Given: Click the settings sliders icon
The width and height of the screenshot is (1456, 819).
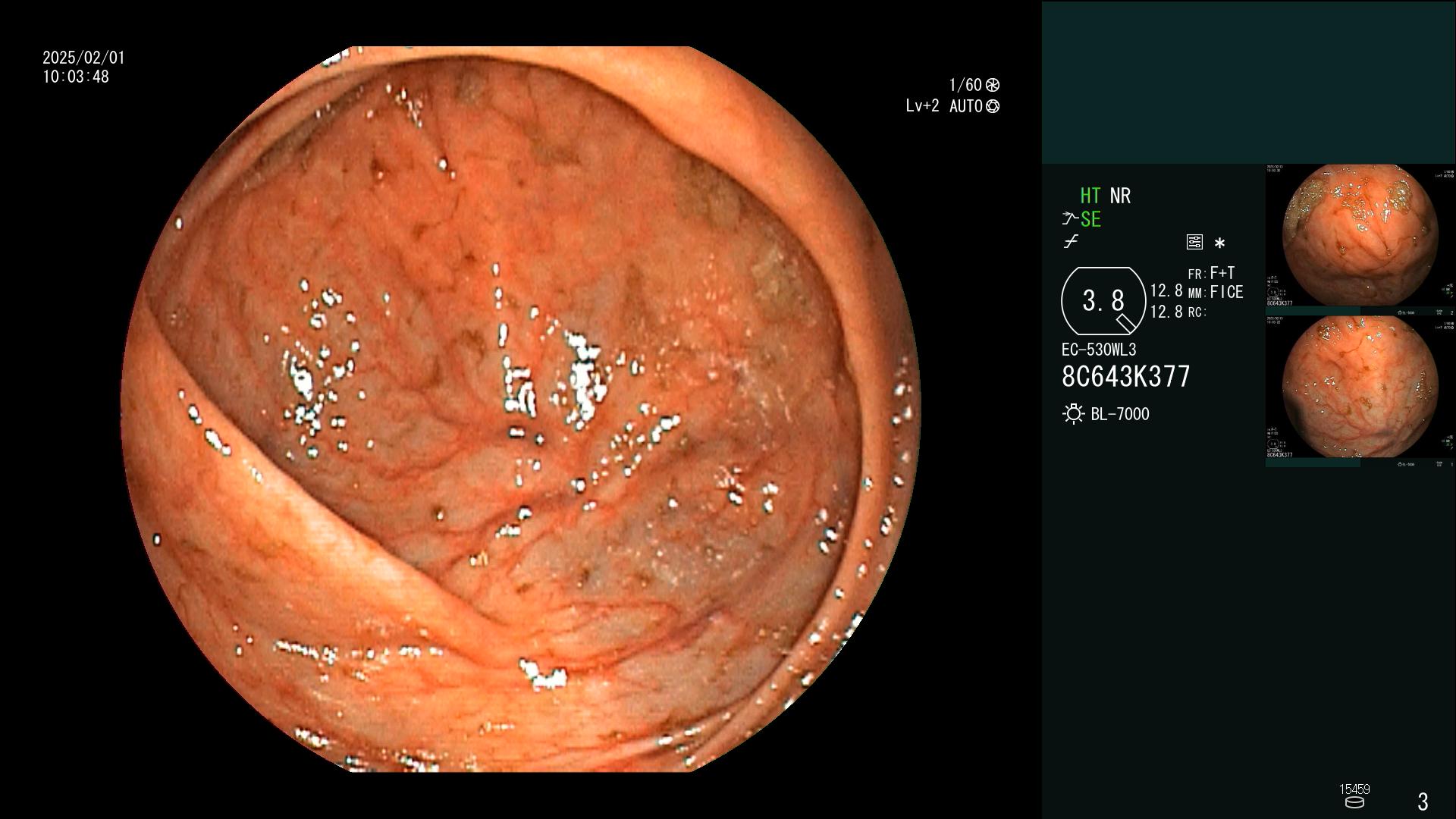Looking at the screenshot, I should coord(1194,242).
